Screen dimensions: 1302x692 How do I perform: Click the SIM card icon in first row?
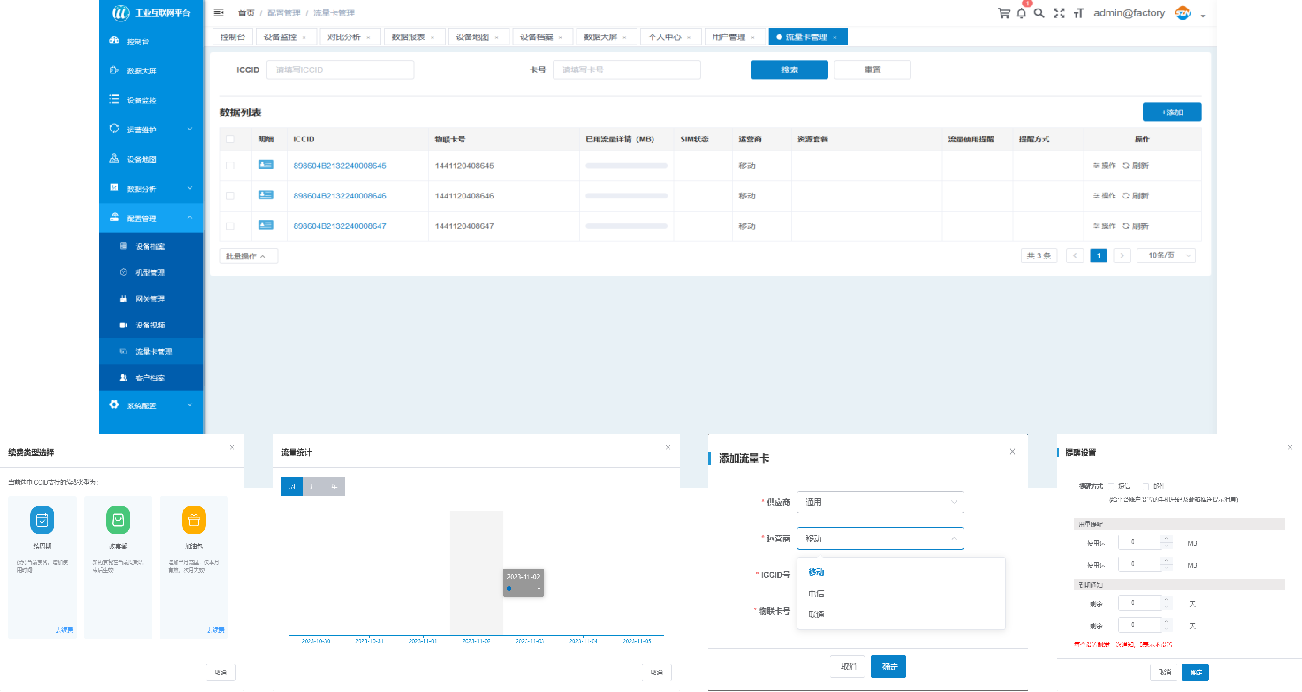click(266, 165)
